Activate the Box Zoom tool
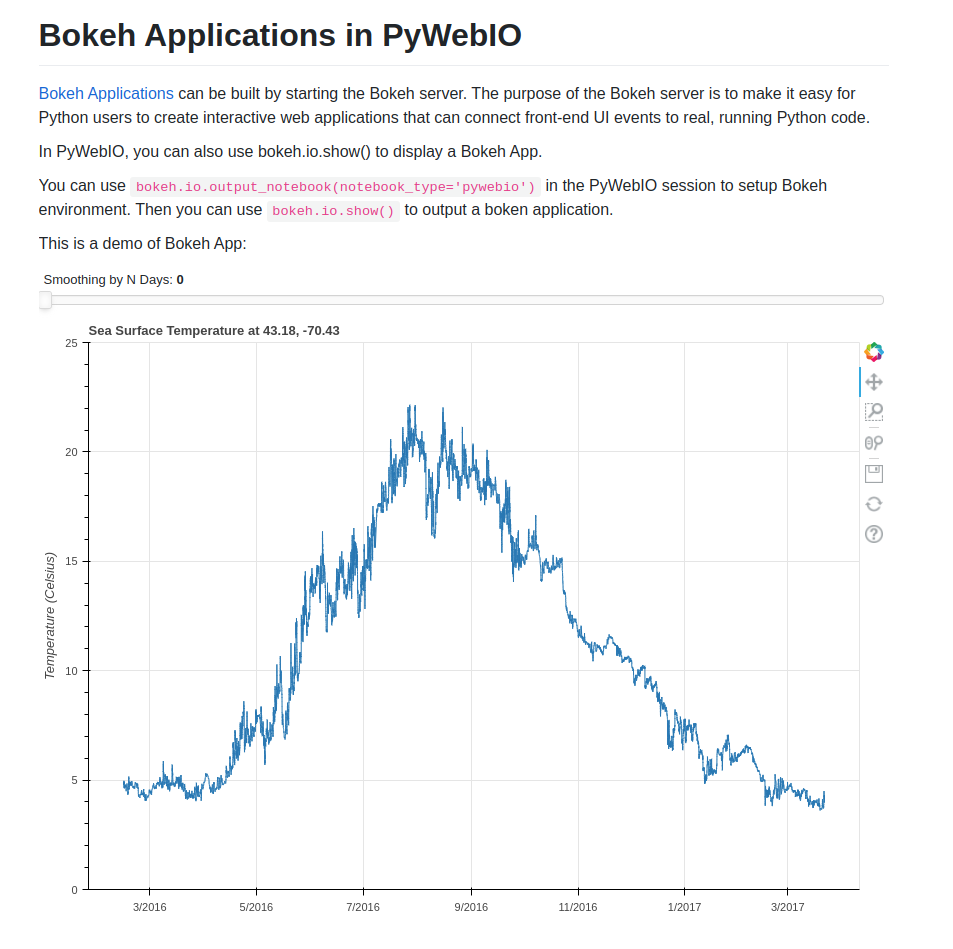The width and height of the screenshot is (953, 949). (873, 412)
